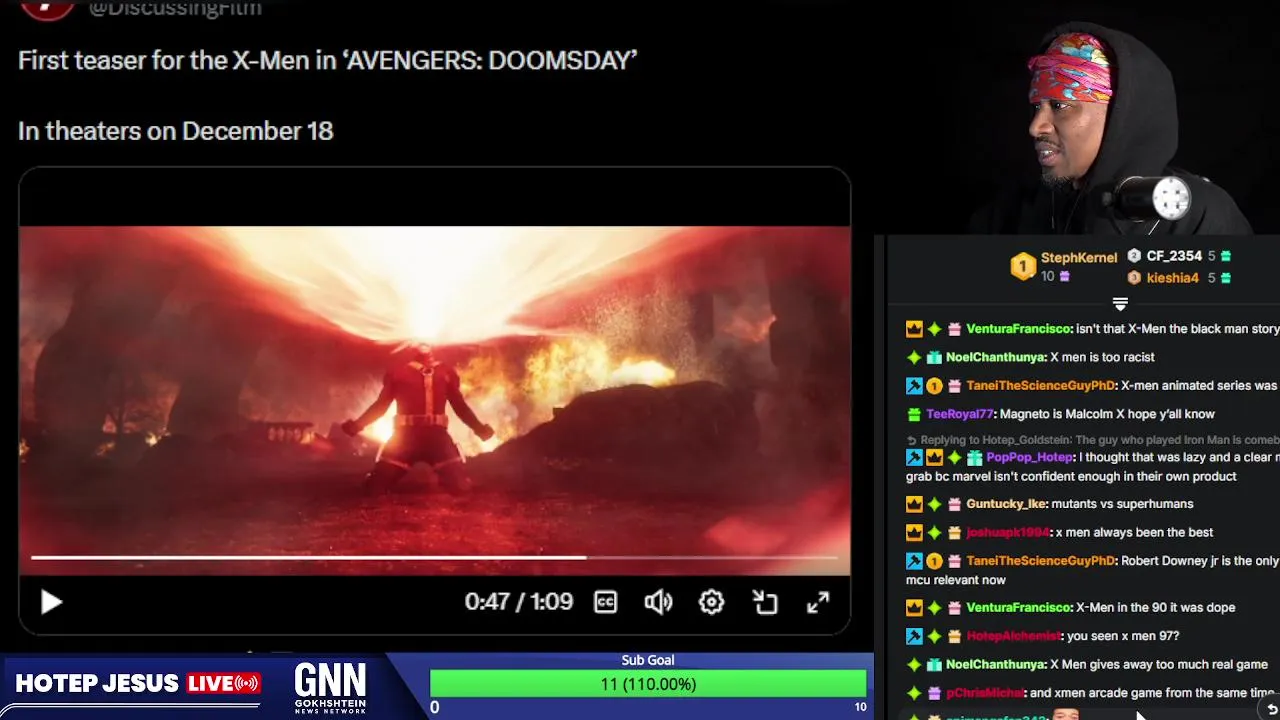
Task: Open kieshia4 gifter name
Action: pos(1172,278)
